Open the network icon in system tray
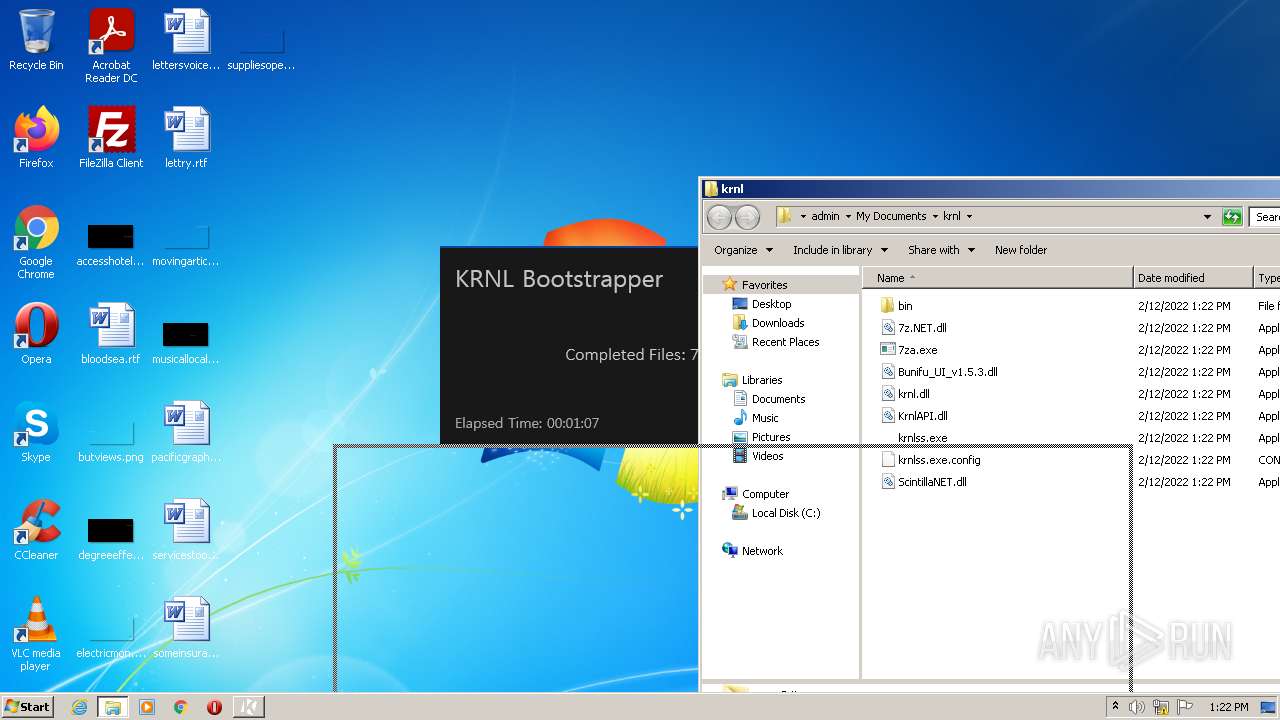1280x720 pixels. click(1161, 707)
